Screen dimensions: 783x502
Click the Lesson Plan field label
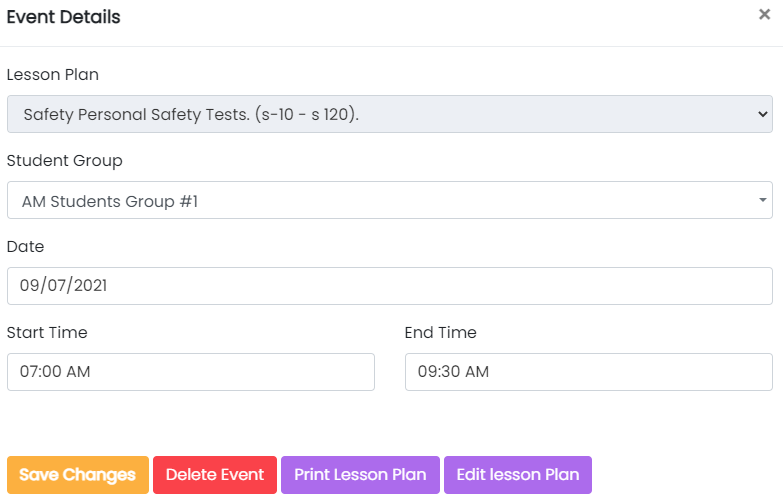(53, 74)
